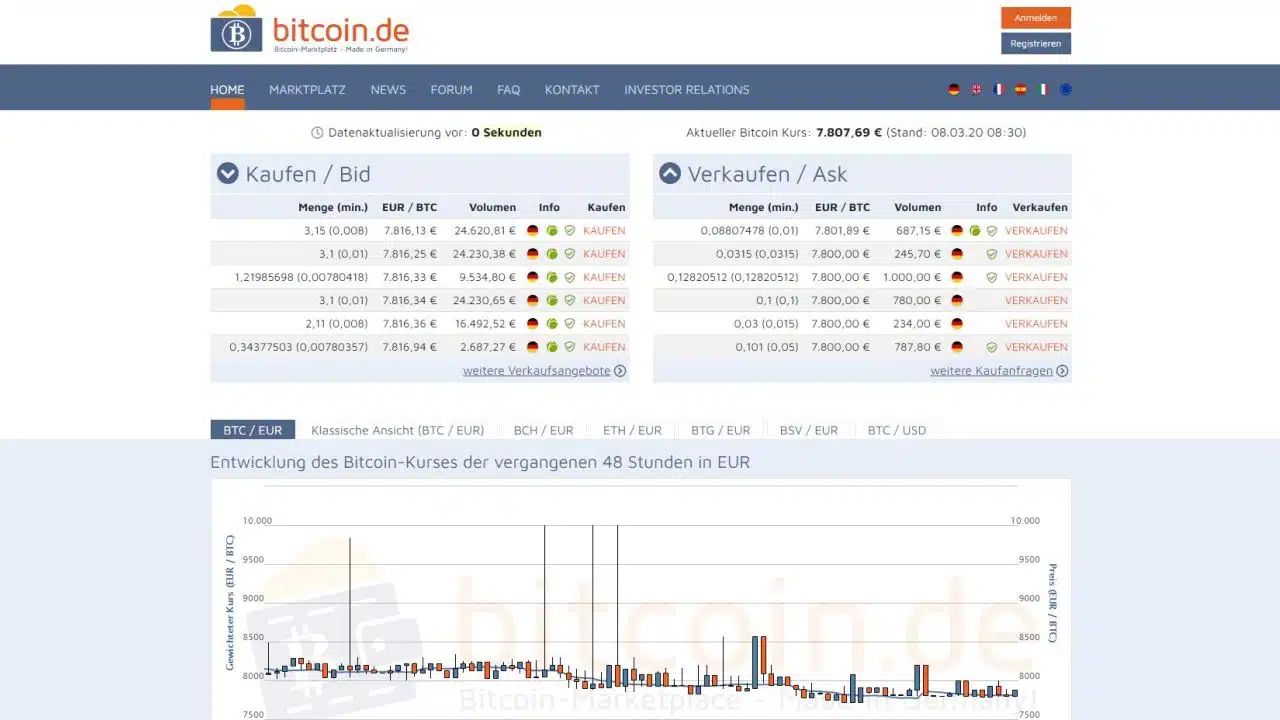Open the weitere Kaufanfragen link
Screen dimensions: 1280x720
pyautogui.click(x=992, y=371)
